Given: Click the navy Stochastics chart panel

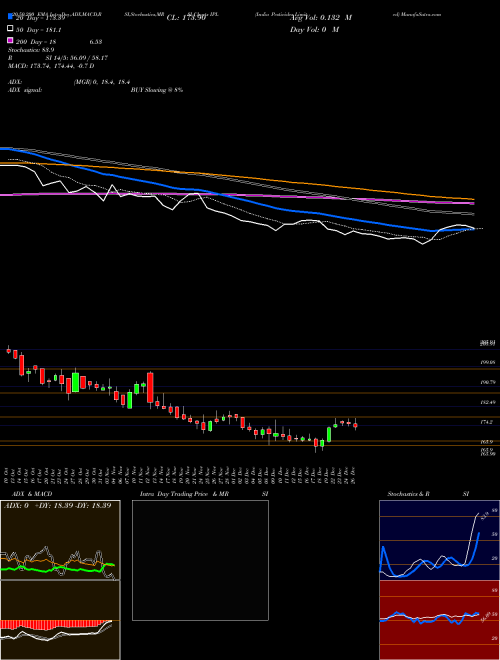Looking at the screenshot, I should pos(439,540).
